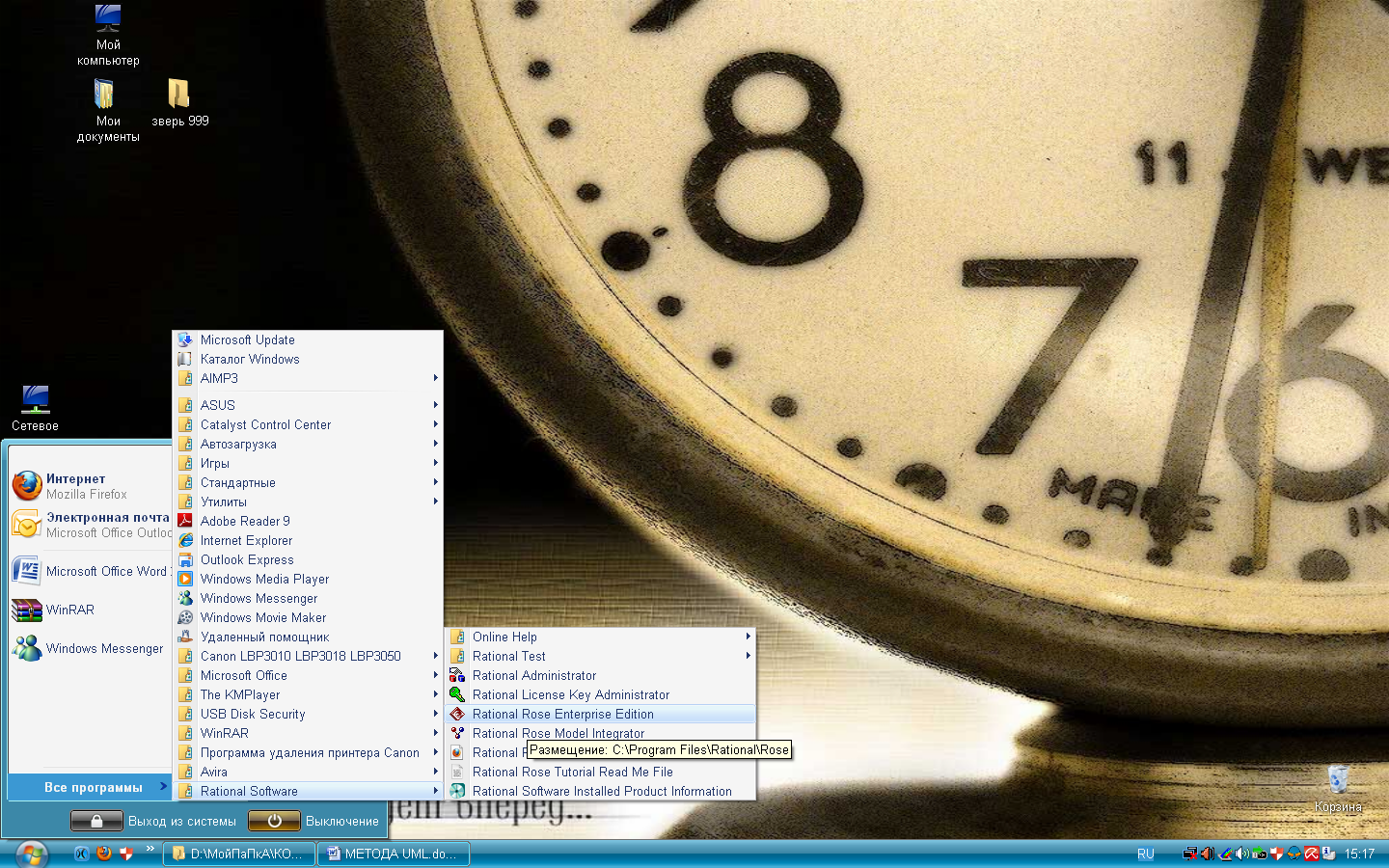
Task: Launch Rational Administrator from submenu
Action: tap(600, 675)
